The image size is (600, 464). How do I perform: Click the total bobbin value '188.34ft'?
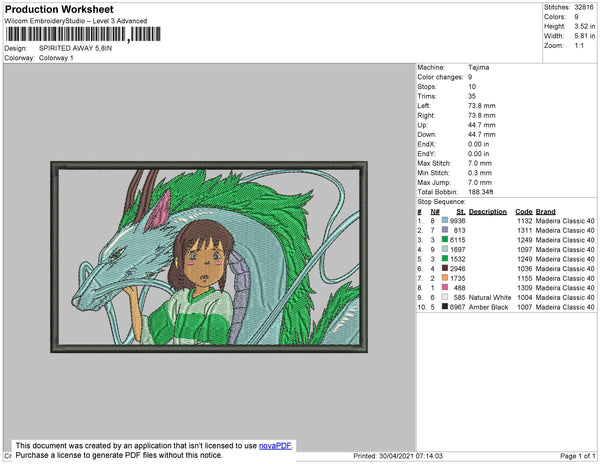[x=481, y=192]
